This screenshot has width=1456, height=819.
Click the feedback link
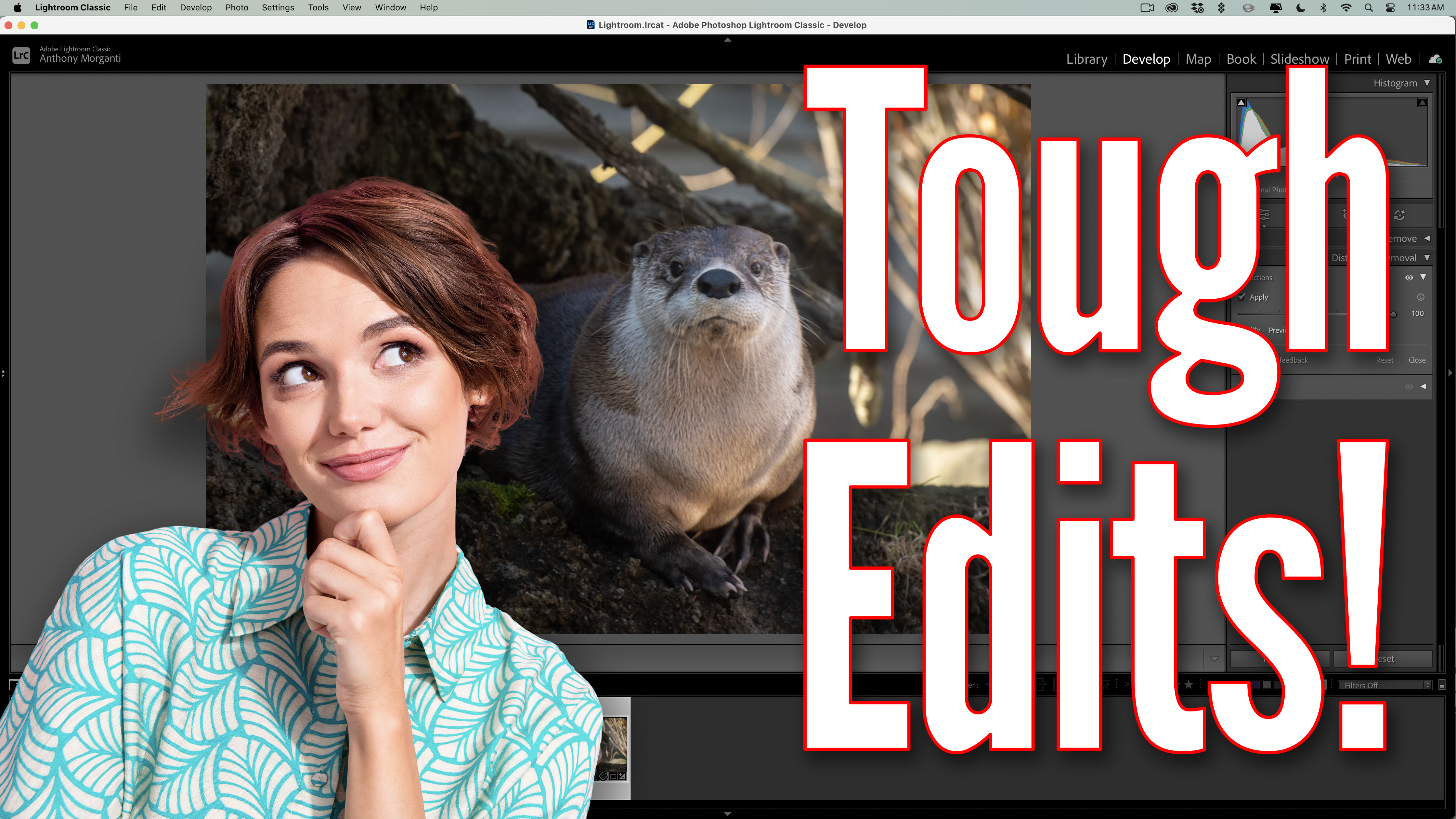(x=1294, y=360)
